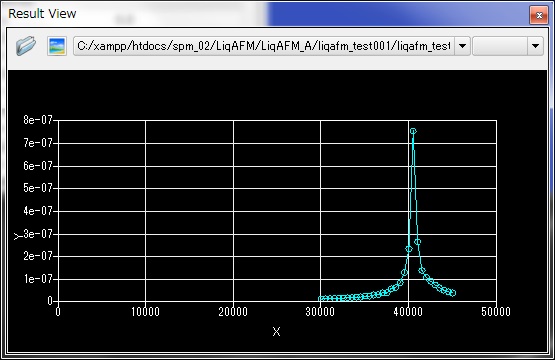Click the peak data point near 7.5e-07

(x=413, y=131)
